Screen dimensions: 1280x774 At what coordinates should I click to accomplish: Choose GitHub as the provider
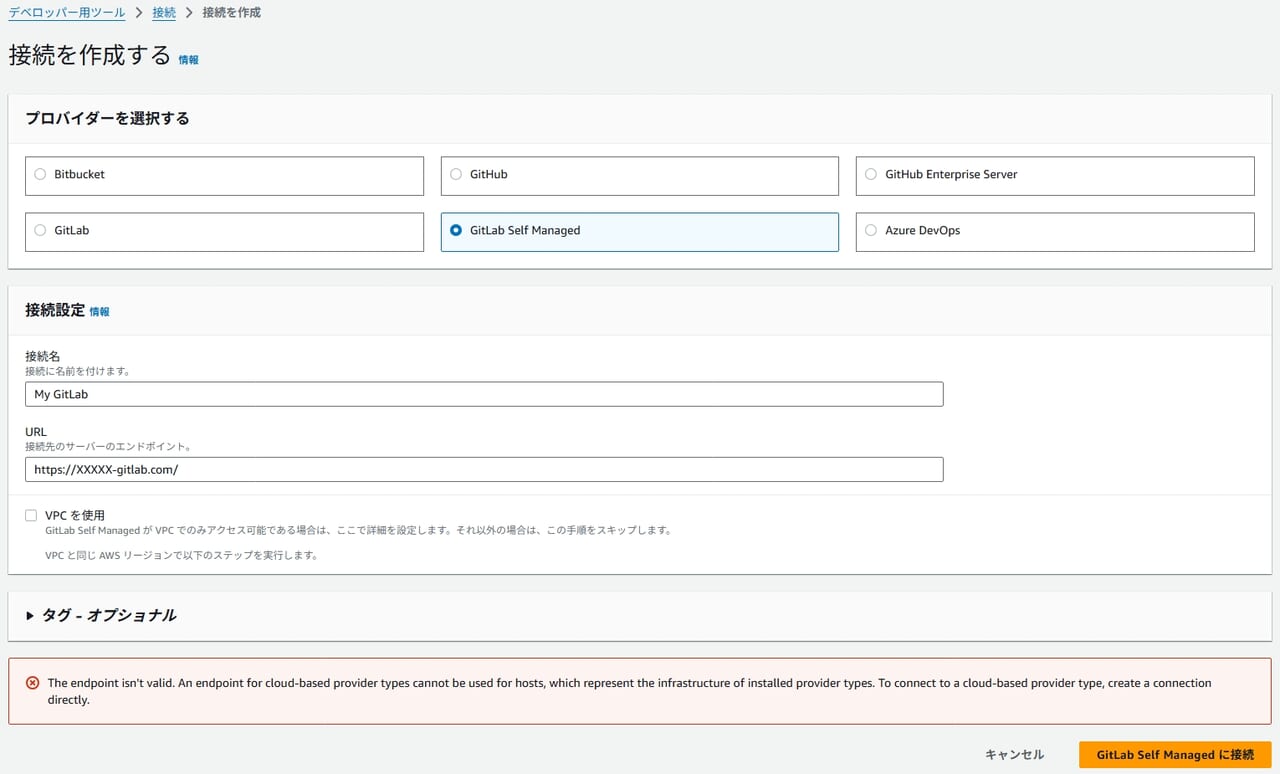[456, 174]
